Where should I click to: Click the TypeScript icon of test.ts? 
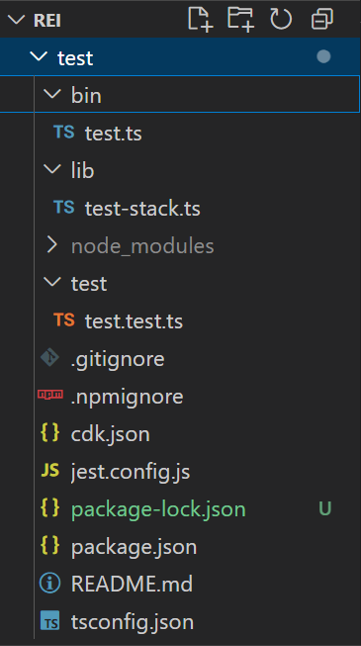[64, 132]
